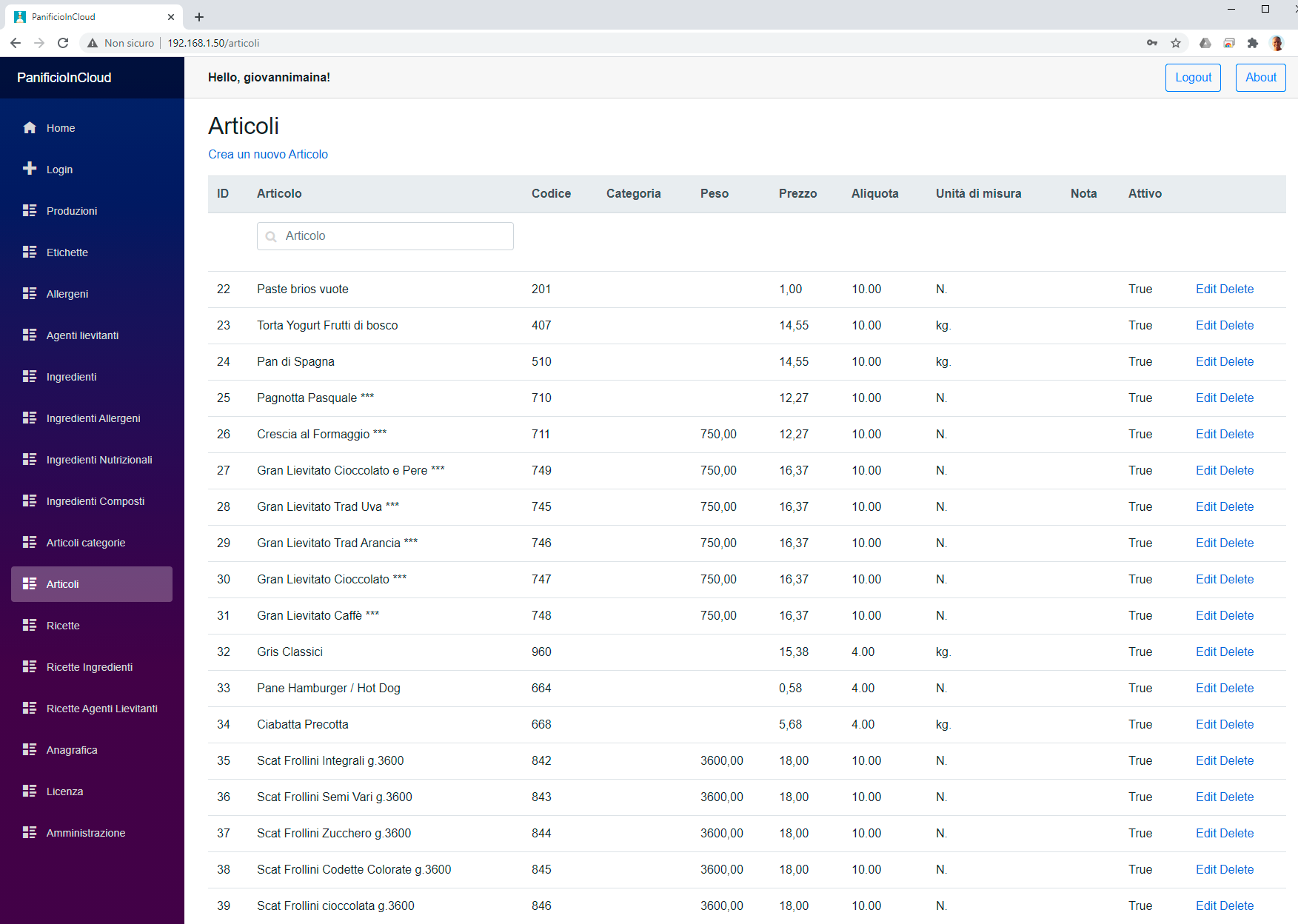Click the list icon beside Amministrazione
Screen dimensions: 1298x924
[x=30, y=832]
